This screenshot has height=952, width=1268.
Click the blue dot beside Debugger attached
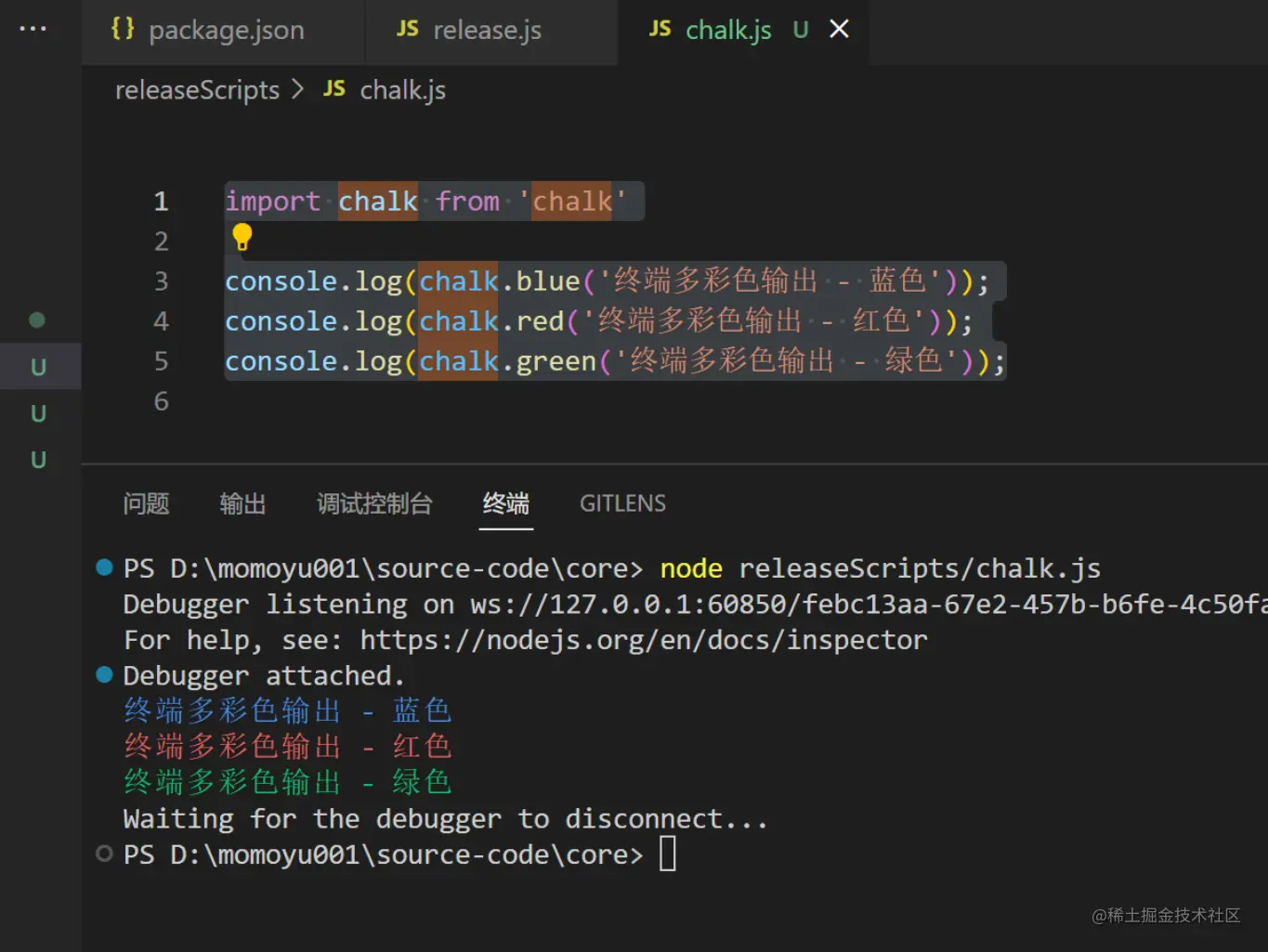click(104, 675)
